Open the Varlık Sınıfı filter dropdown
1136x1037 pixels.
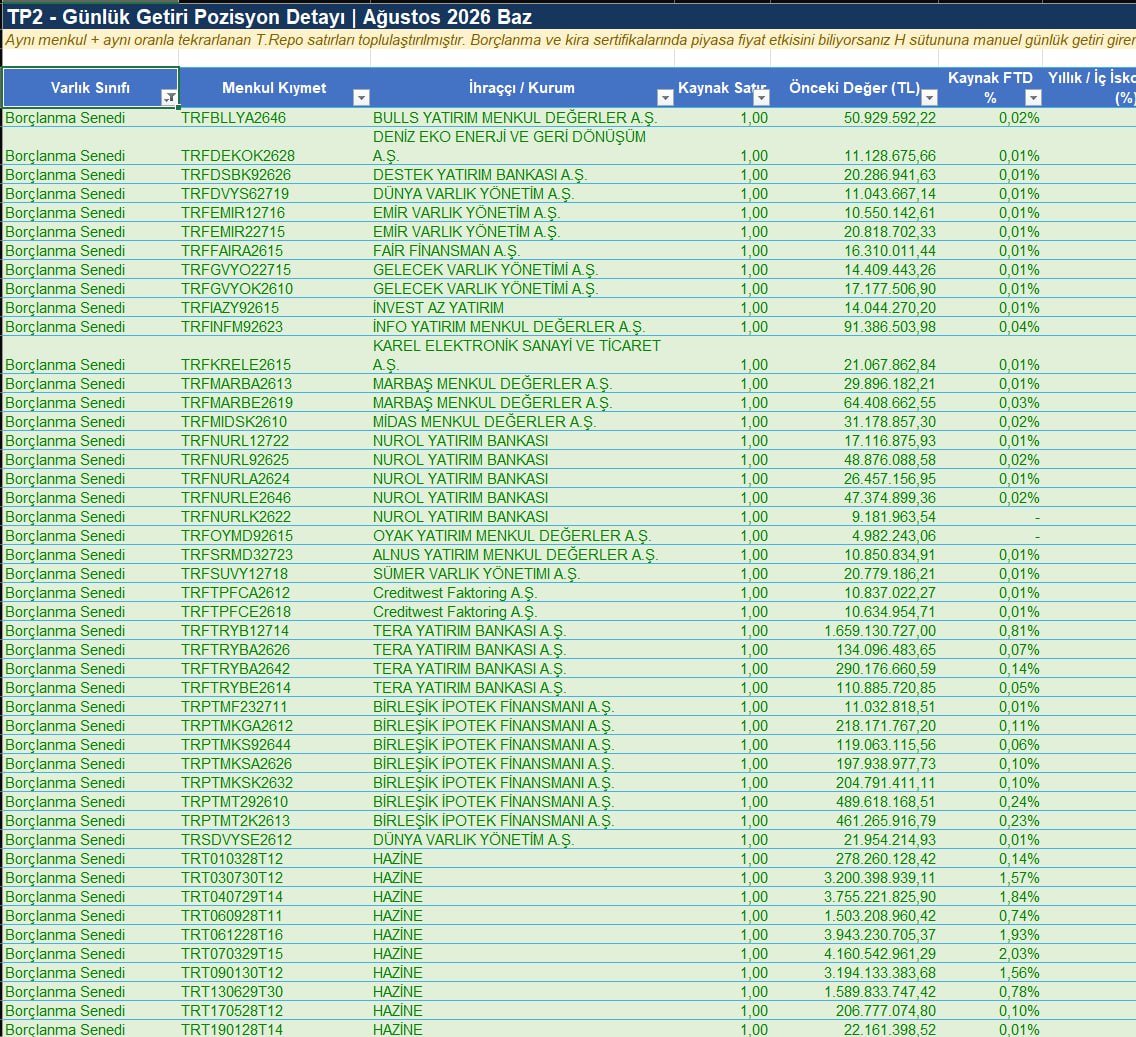[170, 98]
